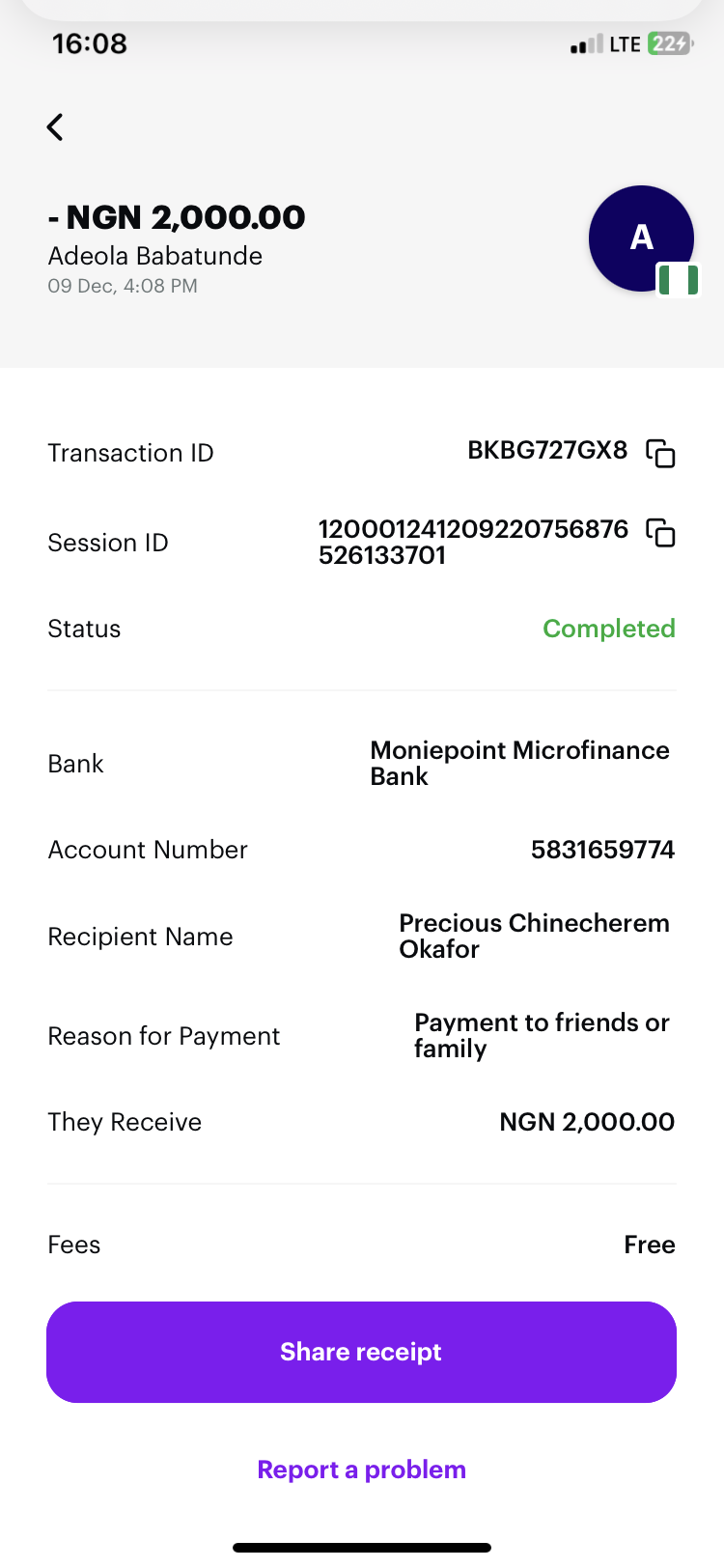Tap the They Receive NGN 2,000.00 value
Viewport: 724px width, 1568px height.
[x=587, y=1122]
